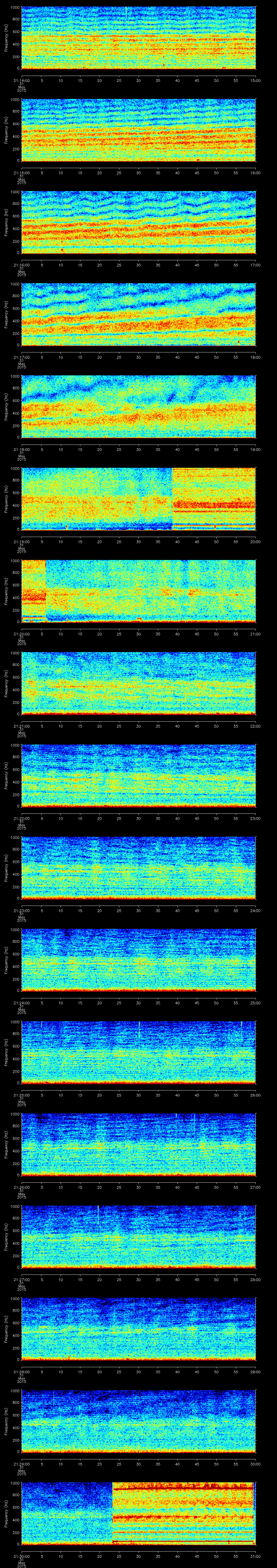Click the 21:14:00 start time label
The height and width of the screenshot is (1568, 277).
tap(21, 80)
